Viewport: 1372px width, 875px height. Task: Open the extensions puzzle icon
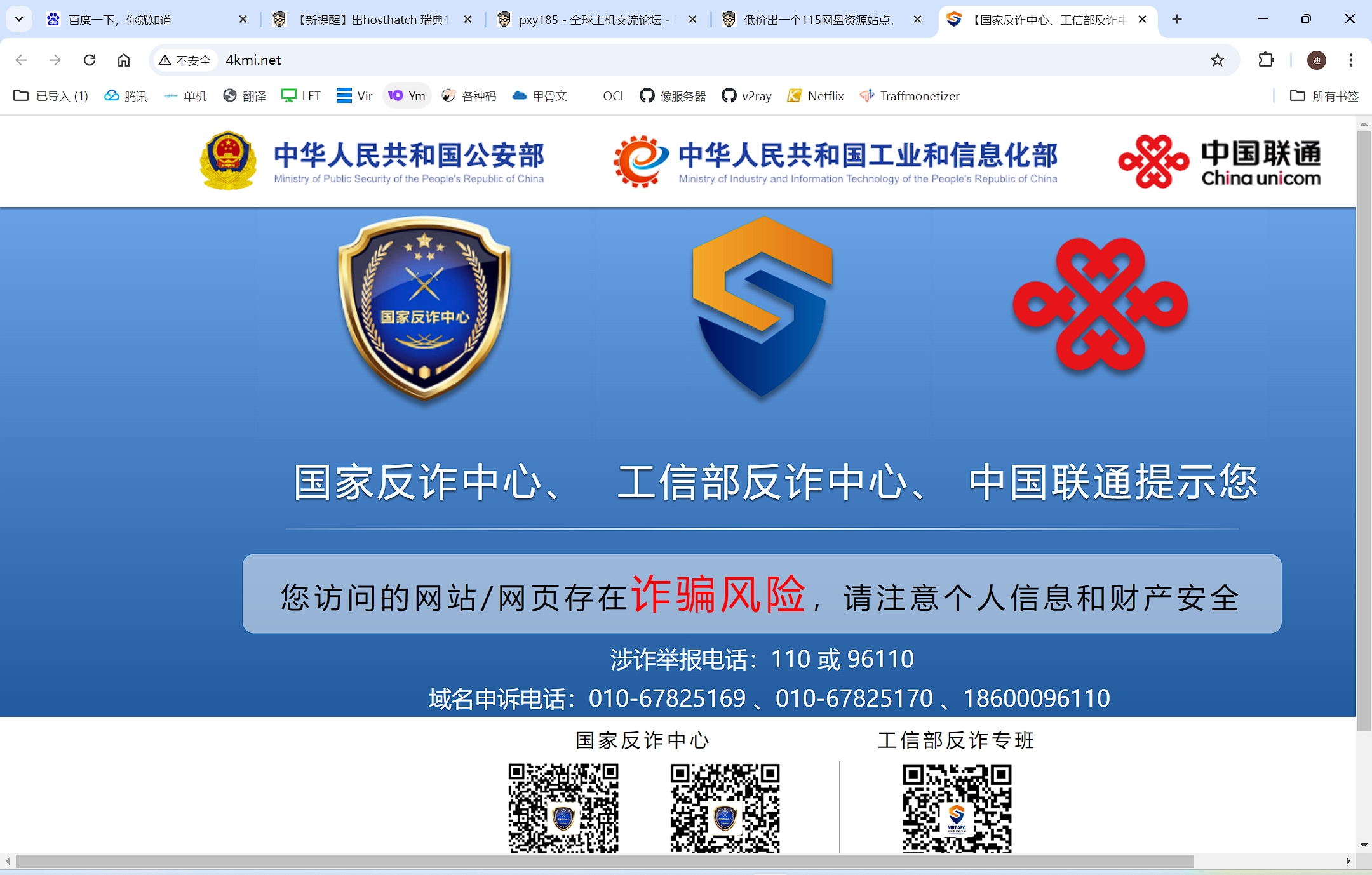(x=1266, y=60)
